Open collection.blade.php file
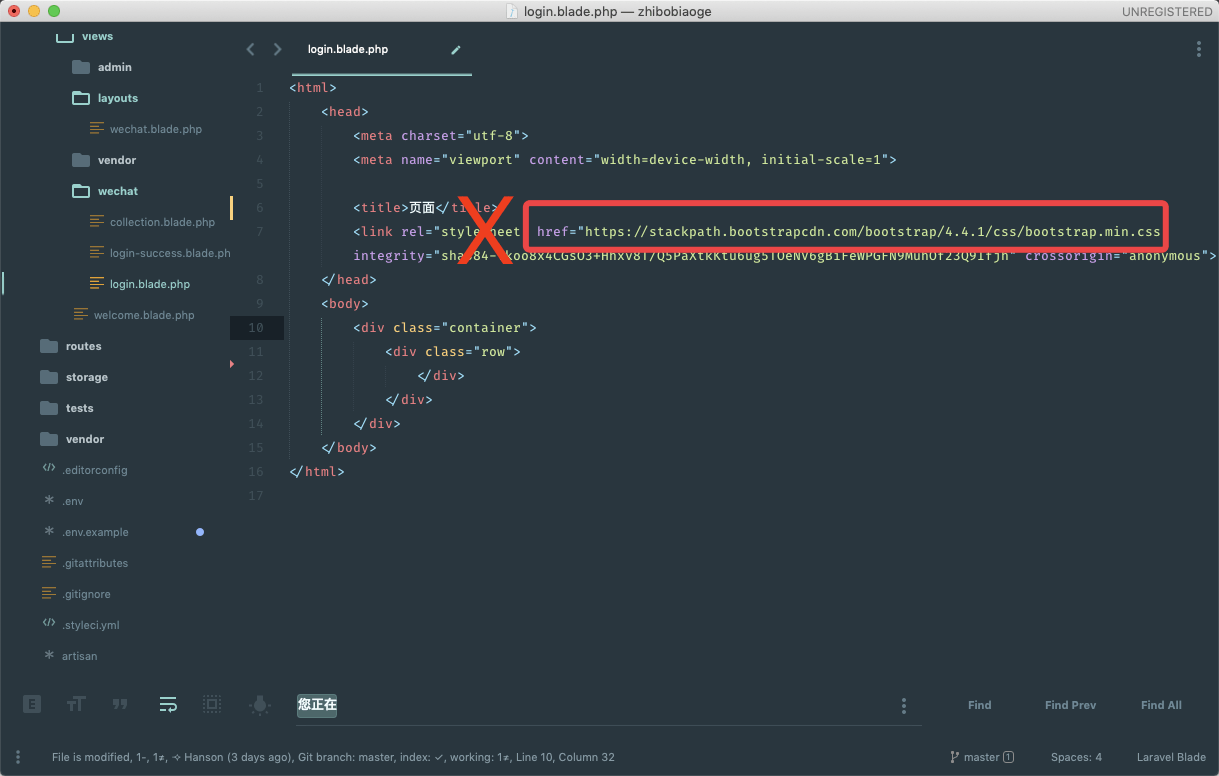This screenshot has height=776, width=1219. 162,222
